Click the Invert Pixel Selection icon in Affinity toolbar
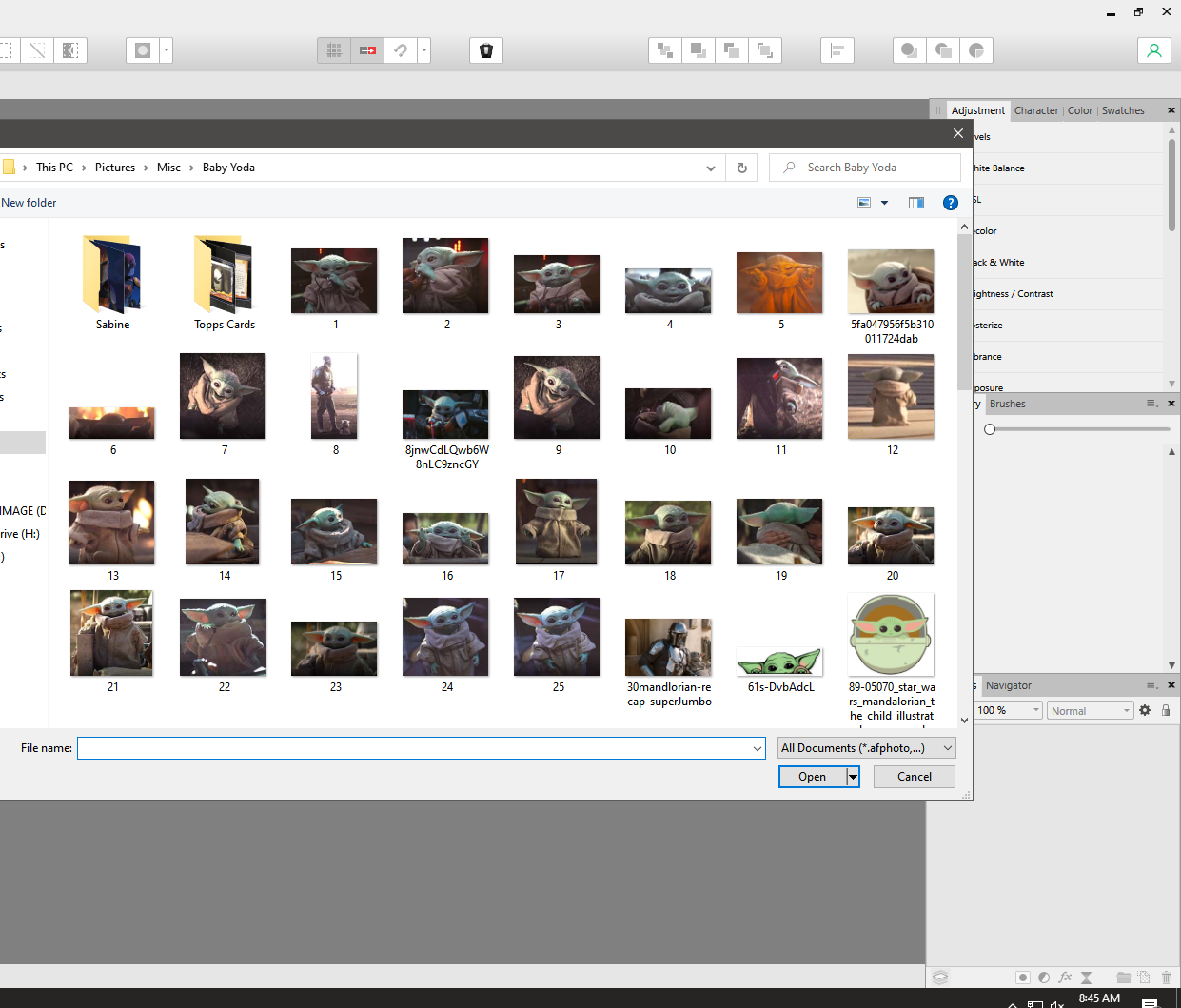This screenshot has height=1008, width=1181. pyautogui.click(x=70, y=50)
